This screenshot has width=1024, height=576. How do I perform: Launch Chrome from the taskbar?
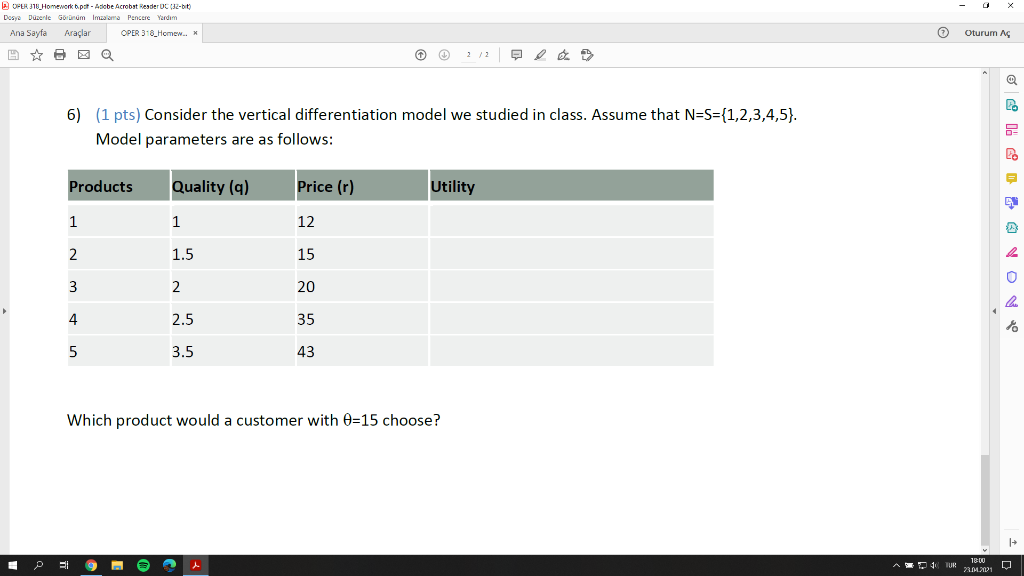point(90,565)
